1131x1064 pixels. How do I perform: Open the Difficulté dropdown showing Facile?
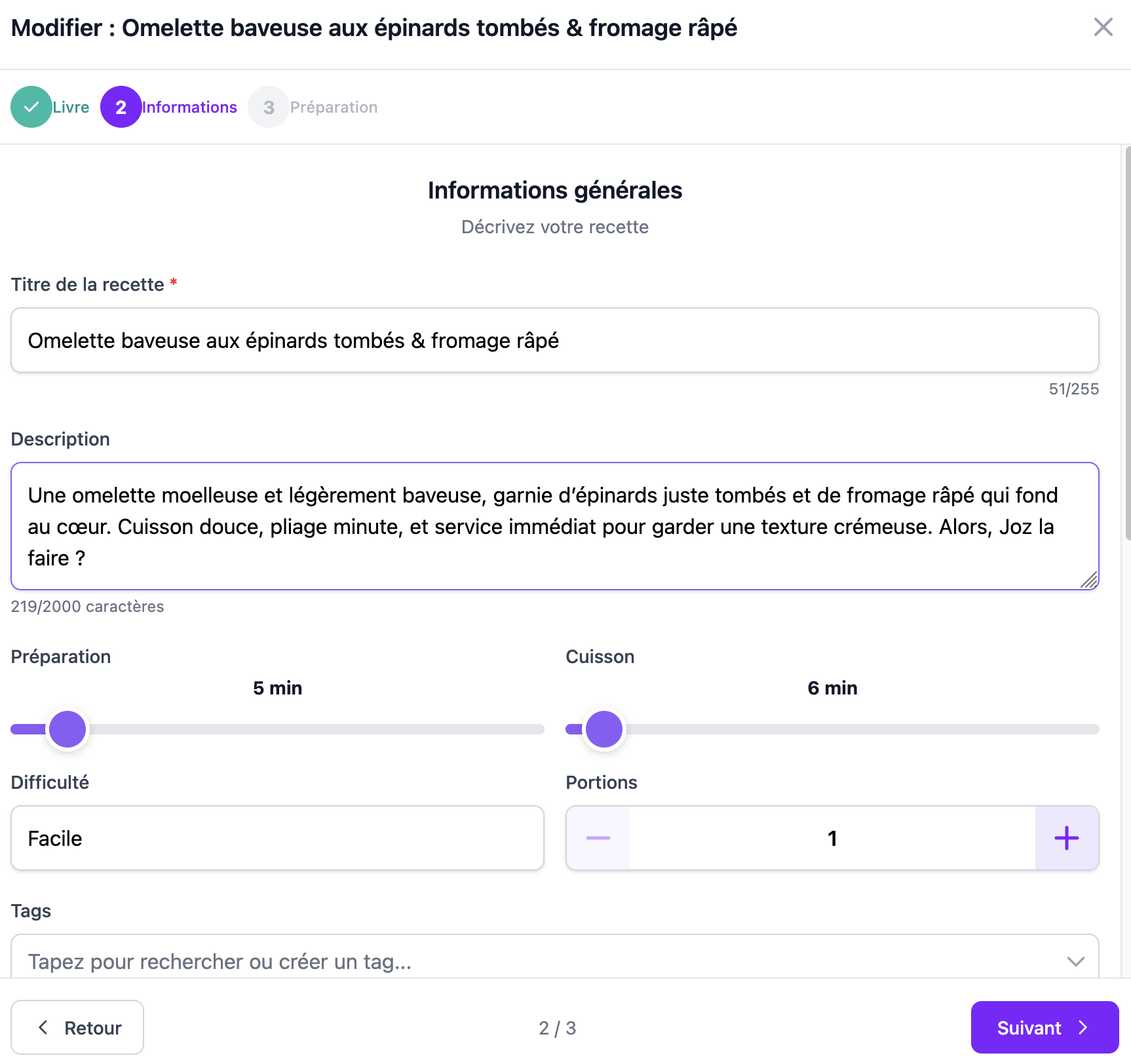click(x=277, y=838)
